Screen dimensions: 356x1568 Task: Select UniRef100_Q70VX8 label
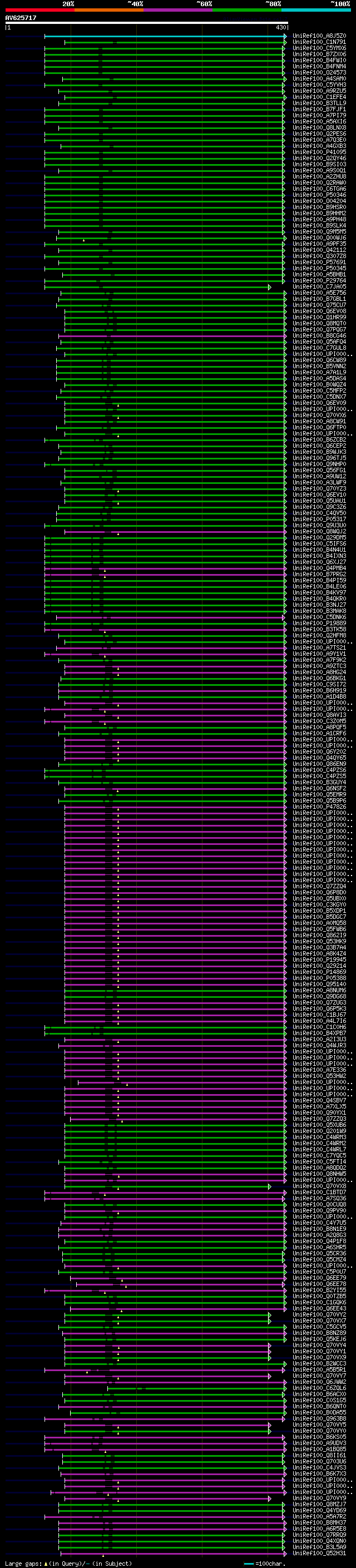point(319,1186)
